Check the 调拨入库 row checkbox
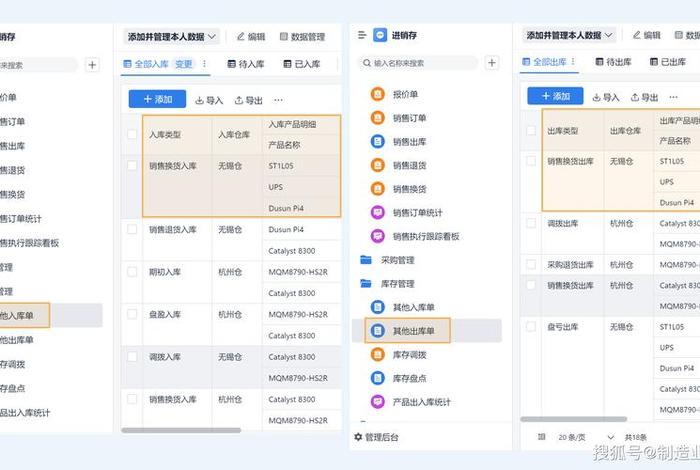The width and height of the screenshot is (700, 470). [132, 356]
